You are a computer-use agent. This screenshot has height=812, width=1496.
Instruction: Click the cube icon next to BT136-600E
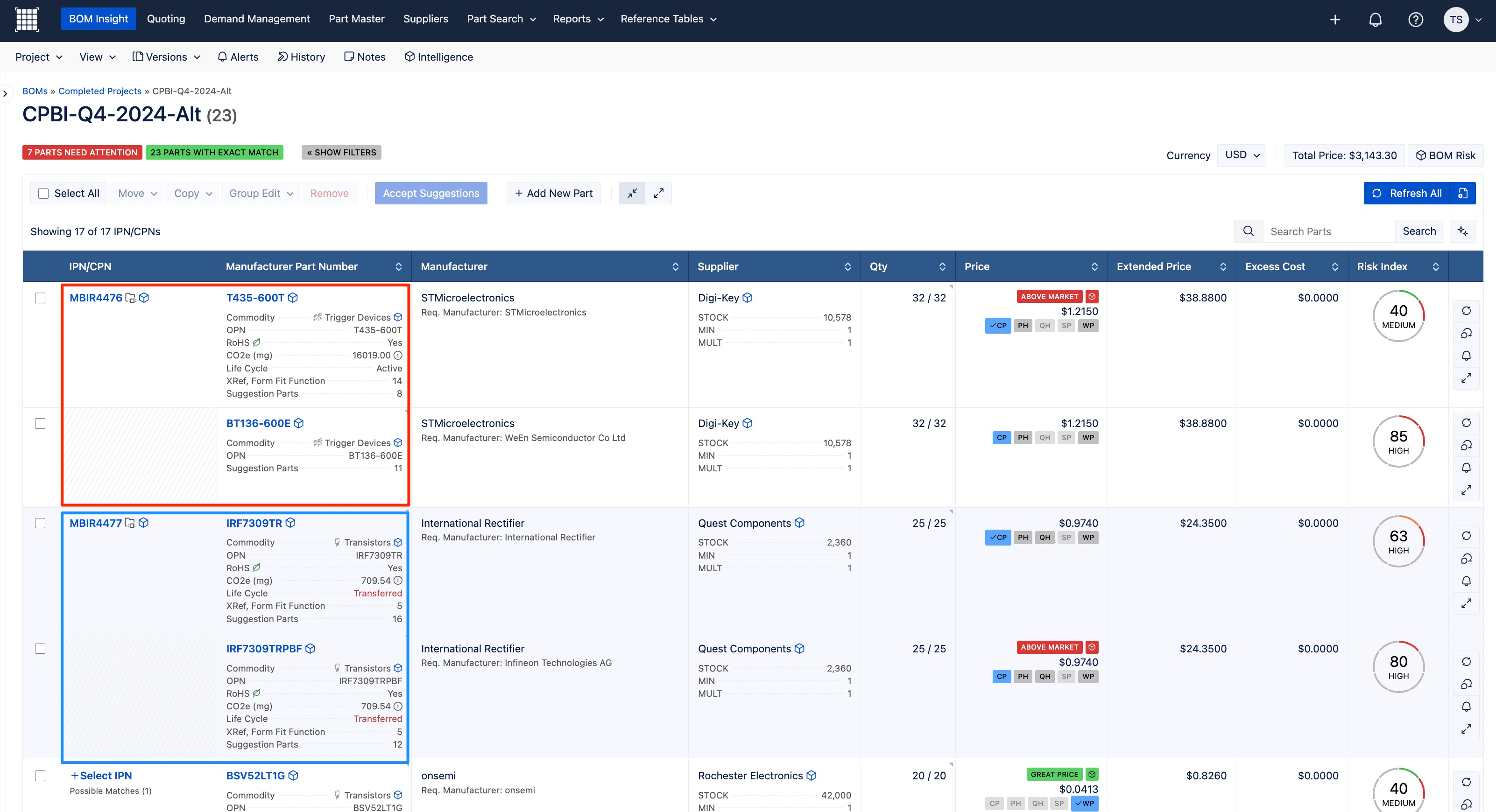(298, 423)
